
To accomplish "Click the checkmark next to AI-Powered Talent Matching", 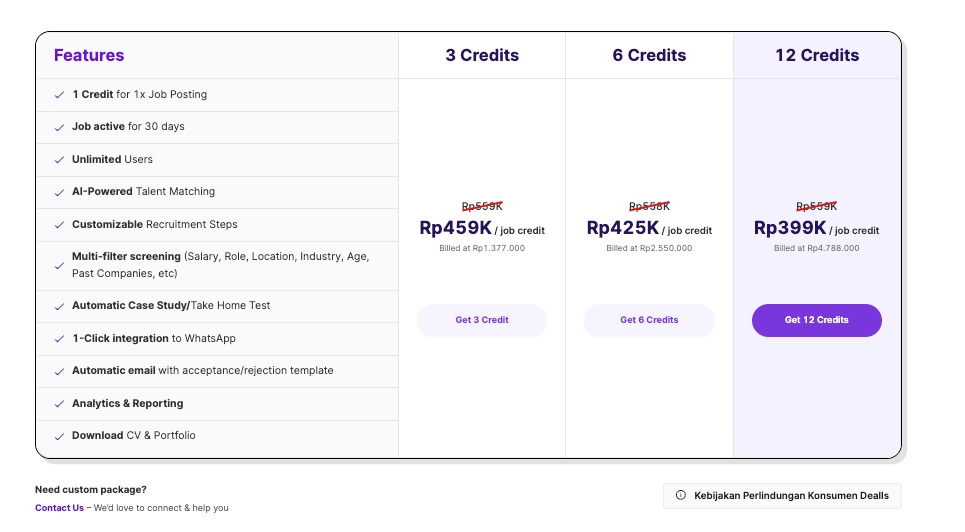I will (x=59, y=192).
